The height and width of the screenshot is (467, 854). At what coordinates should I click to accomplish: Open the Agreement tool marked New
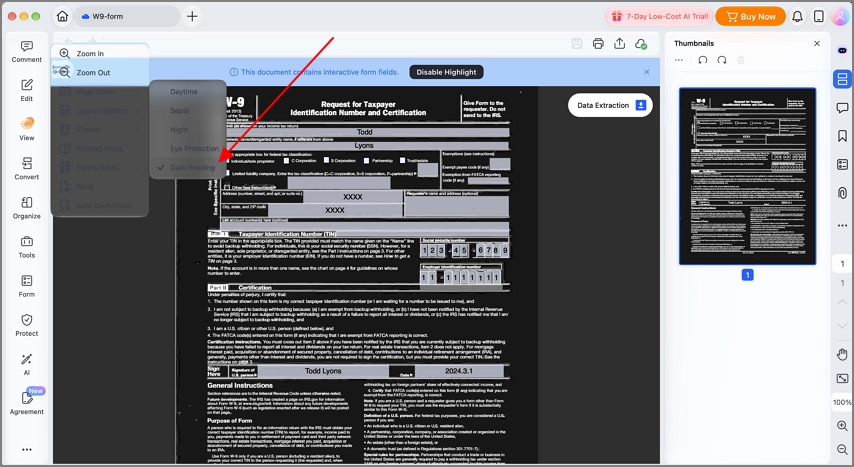(26, 402)
